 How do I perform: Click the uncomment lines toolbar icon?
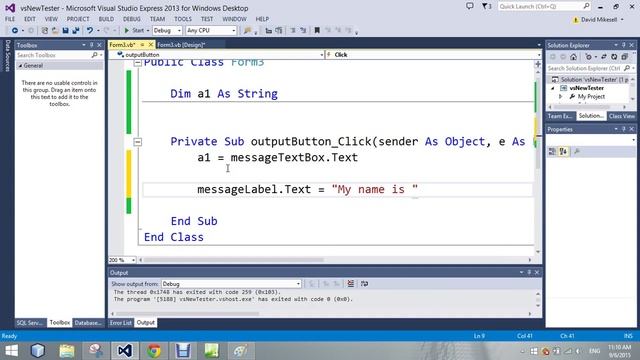point(303,31)
